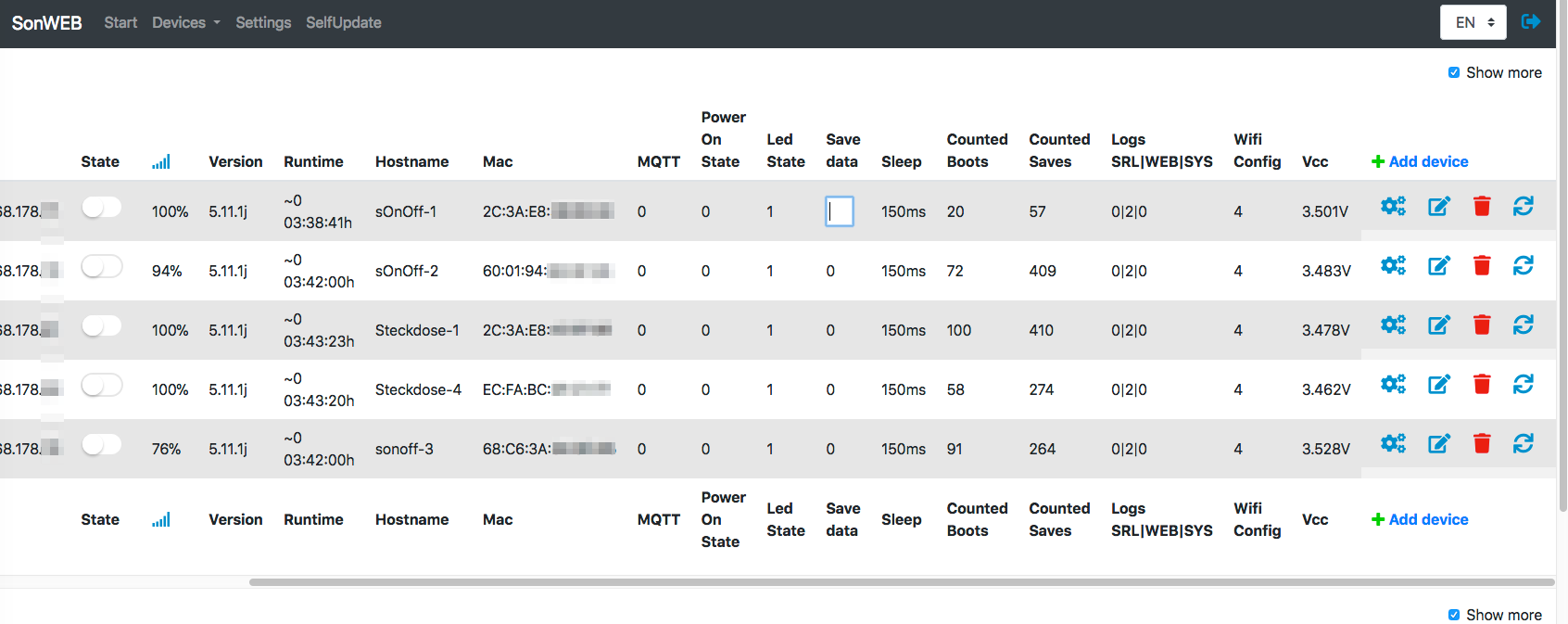Click the top Add device link
This screenshot has height=624, width=1568.
tap(1420, 161)
